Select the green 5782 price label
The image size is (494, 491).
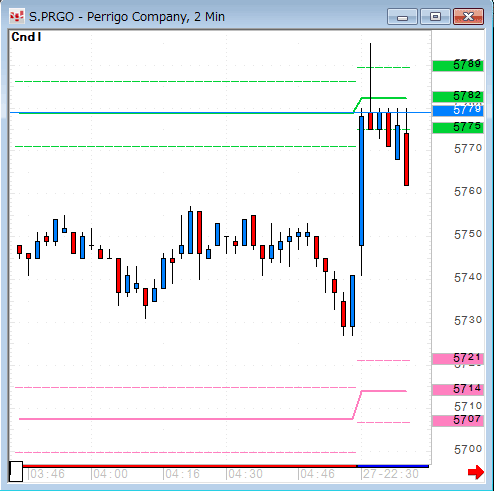click(458, 96)
